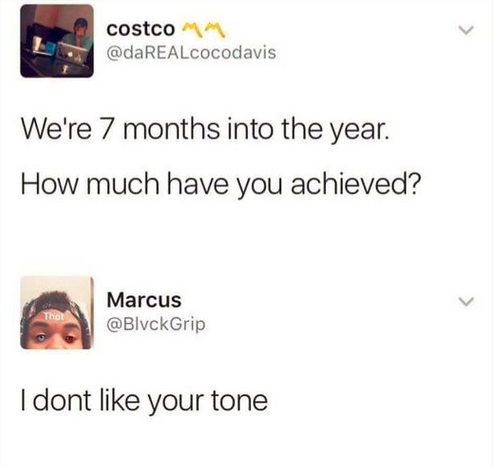
Task: Open Marcus's profile picture
Action: coord(57,313)
